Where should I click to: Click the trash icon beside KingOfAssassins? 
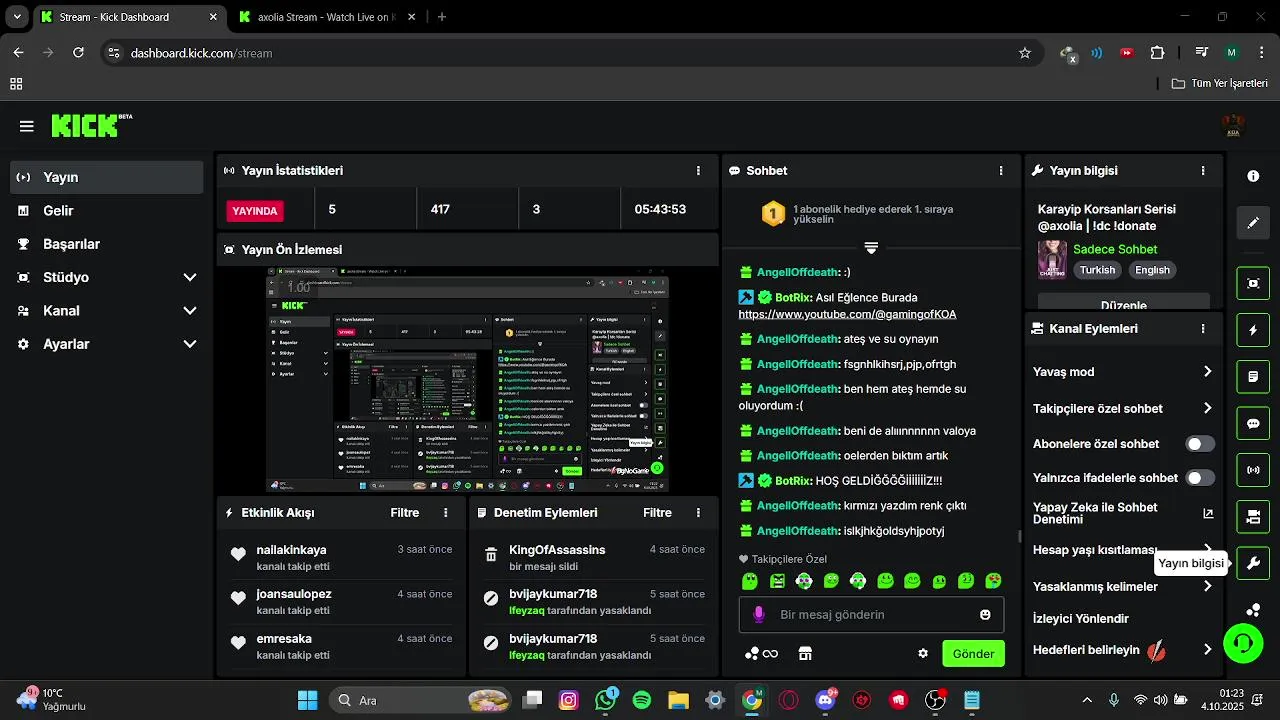[x=491, y=555]
